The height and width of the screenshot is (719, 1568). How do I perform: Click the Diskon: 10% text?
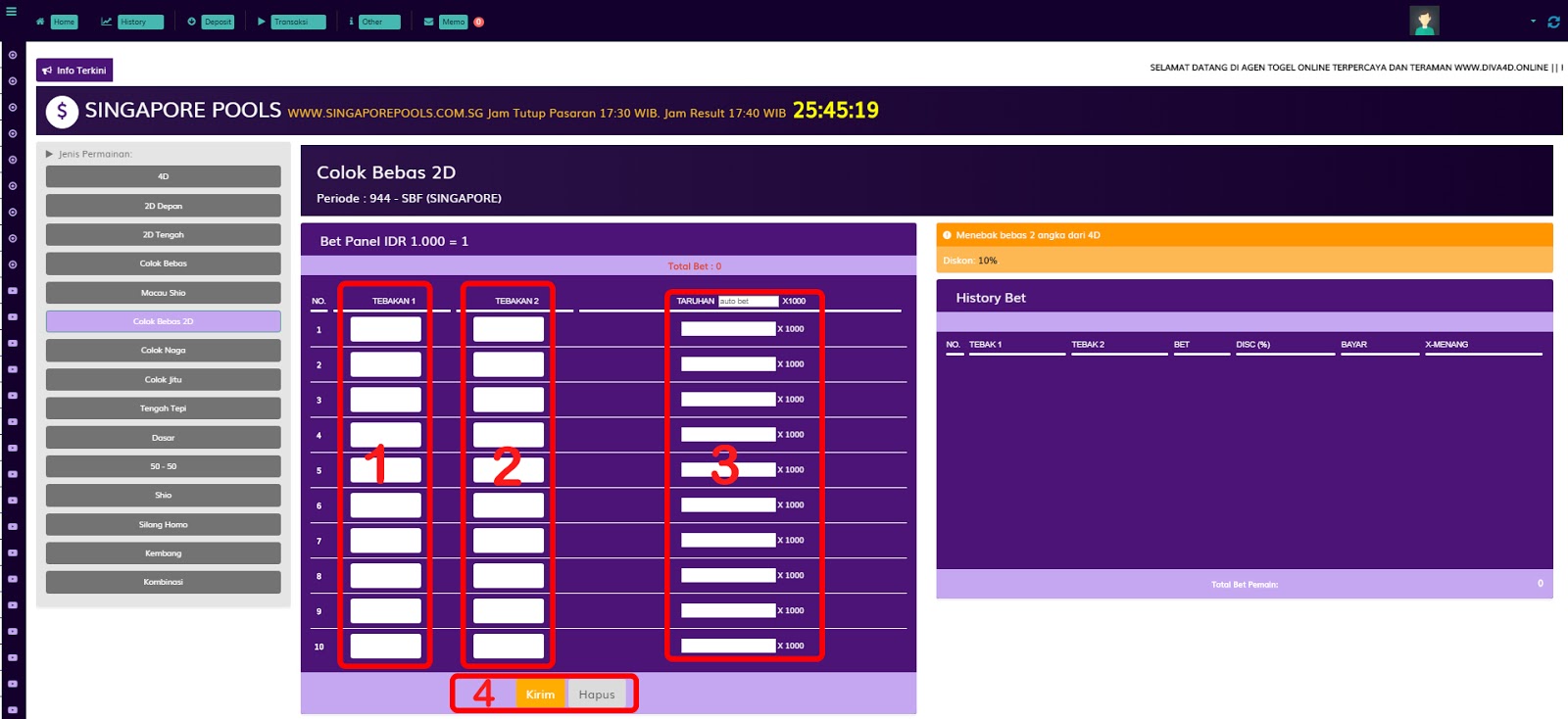(970, 261)
